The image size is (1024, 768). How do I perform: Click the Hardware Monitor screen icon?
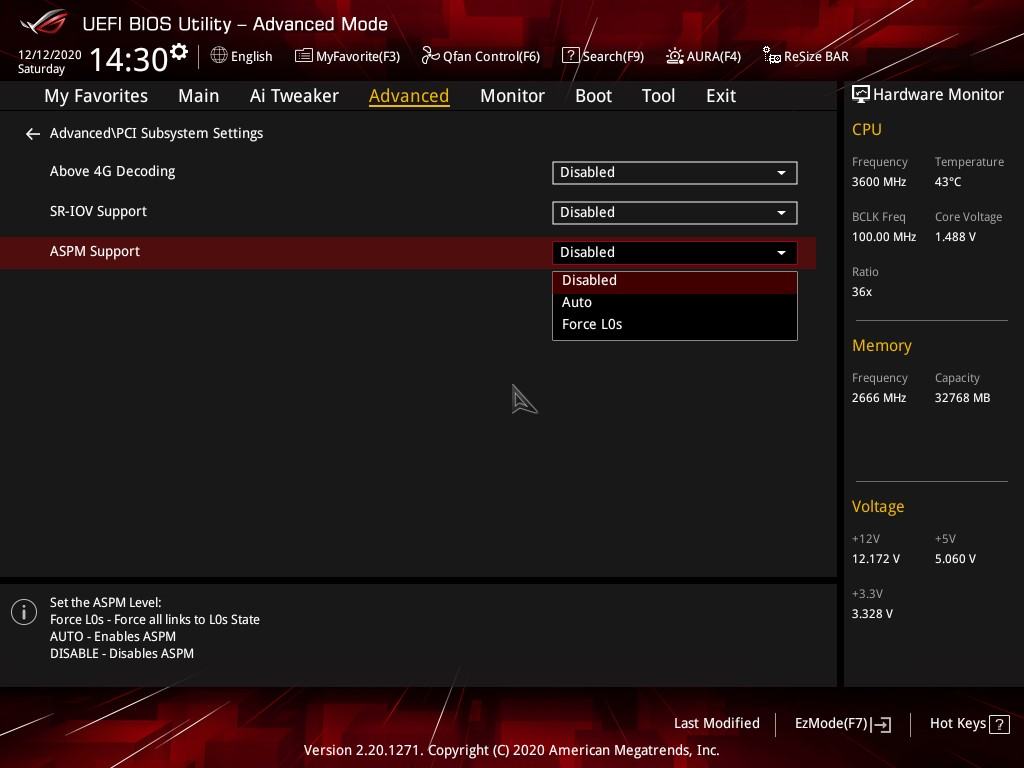pos(861,95)
